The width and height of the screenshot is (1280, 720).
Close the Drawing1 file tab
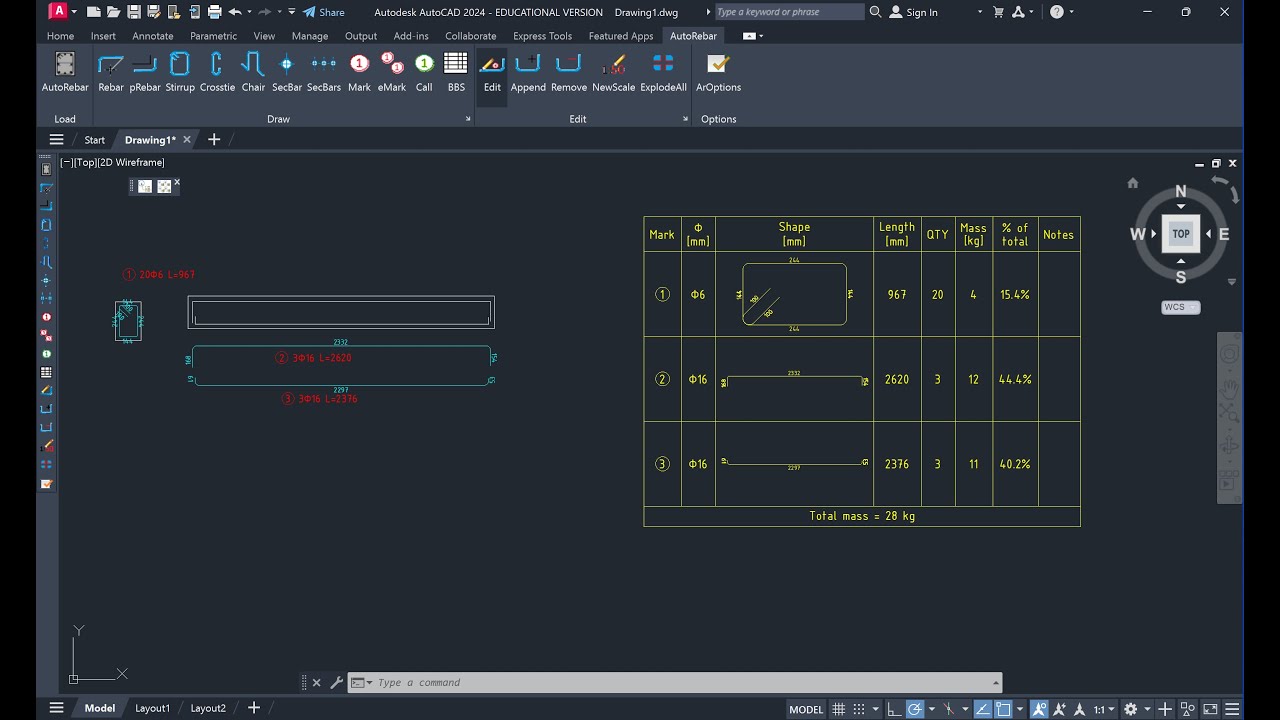[186, 140]
